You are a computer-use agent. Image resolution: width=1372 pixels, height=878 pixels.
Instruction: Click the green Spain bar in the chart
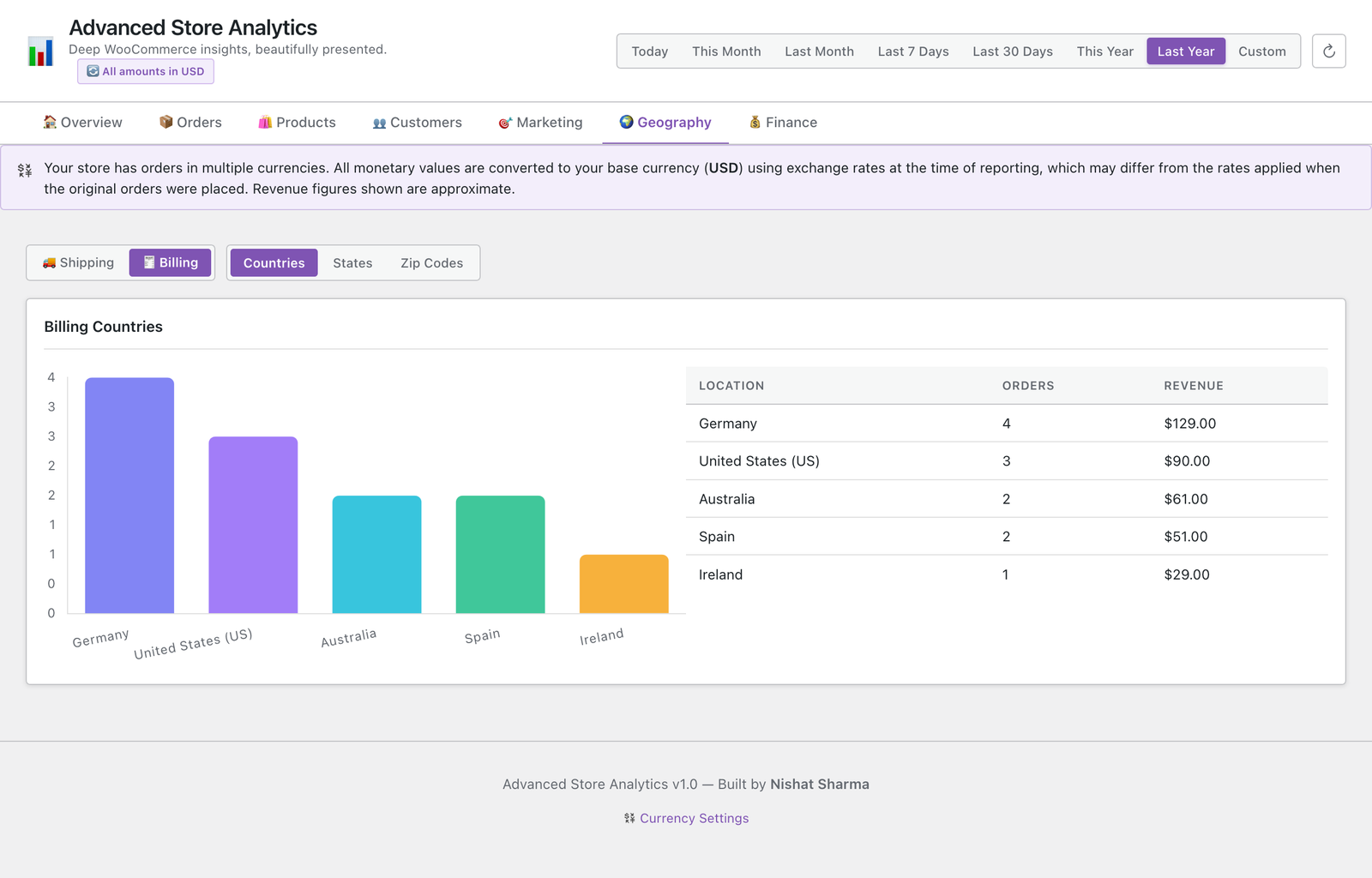[501, 554]
